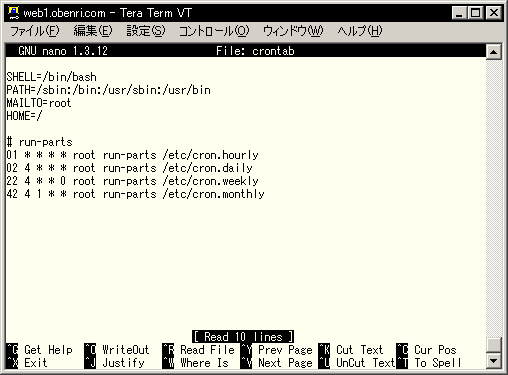The image size is (508, 375).
Task: Click the /etc/cron.weekly entry line
Action: [132, 181]
